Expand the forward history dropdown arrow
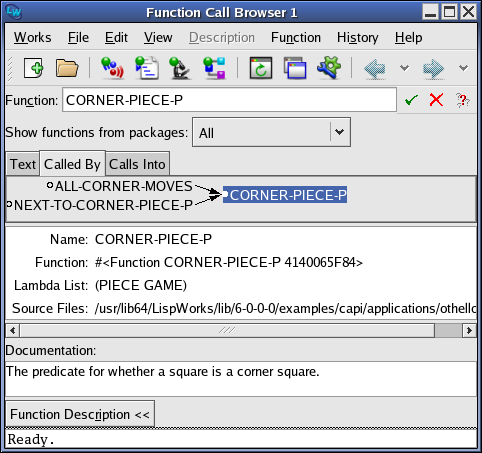 click(x=463, y=68)
